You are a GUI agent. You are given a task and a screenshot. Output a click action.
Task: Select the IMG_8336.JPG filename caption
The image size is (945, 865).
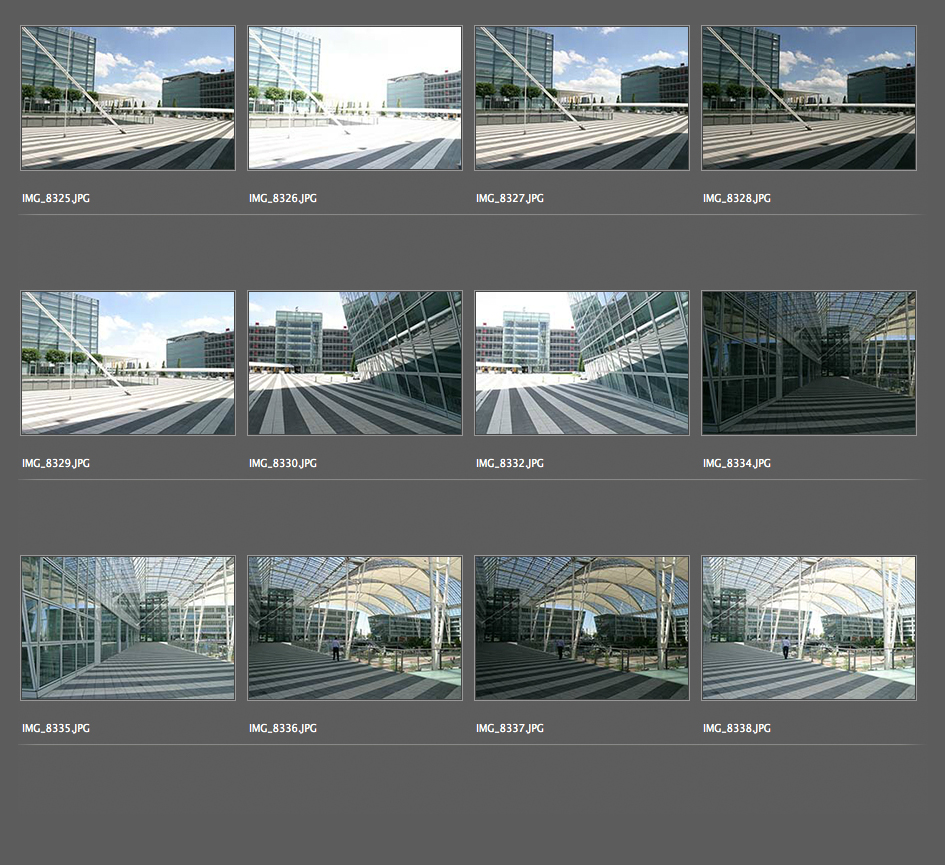pyautogui.click(x=283, y=729)
